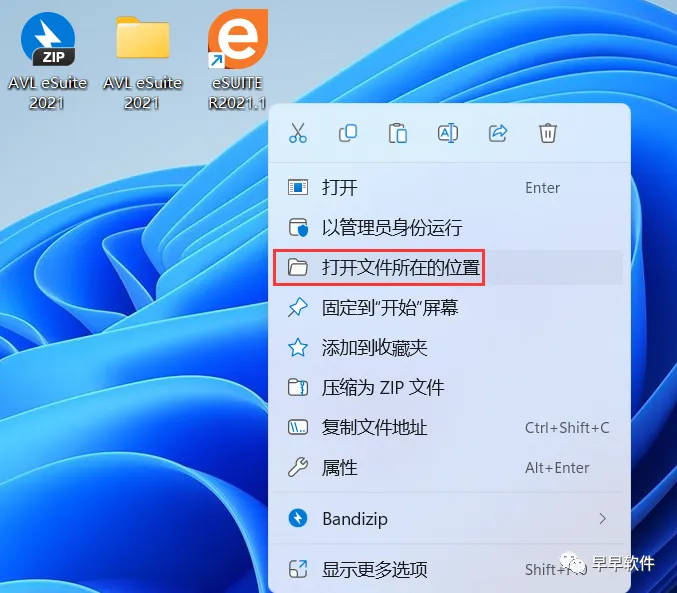Select the eSUITE R2021.1 desktop shortcut
677x593 pixels.
coord(237,40)
